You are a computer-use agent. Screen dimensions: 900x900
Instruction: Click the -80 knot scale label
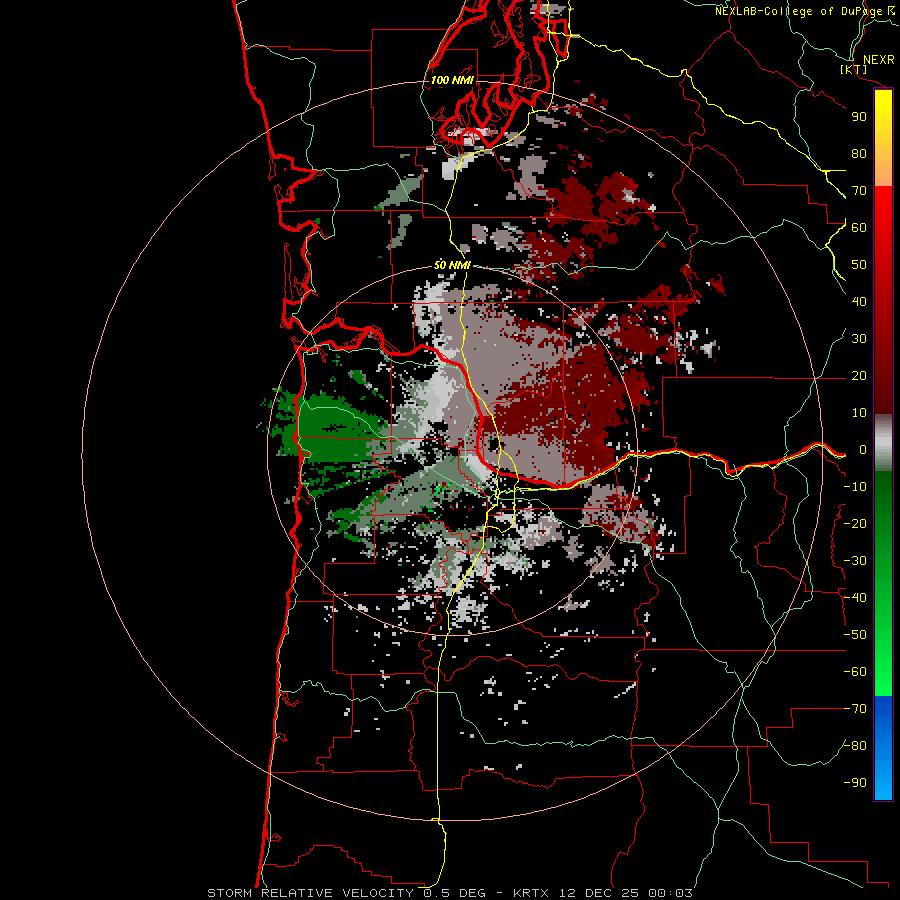855,746
